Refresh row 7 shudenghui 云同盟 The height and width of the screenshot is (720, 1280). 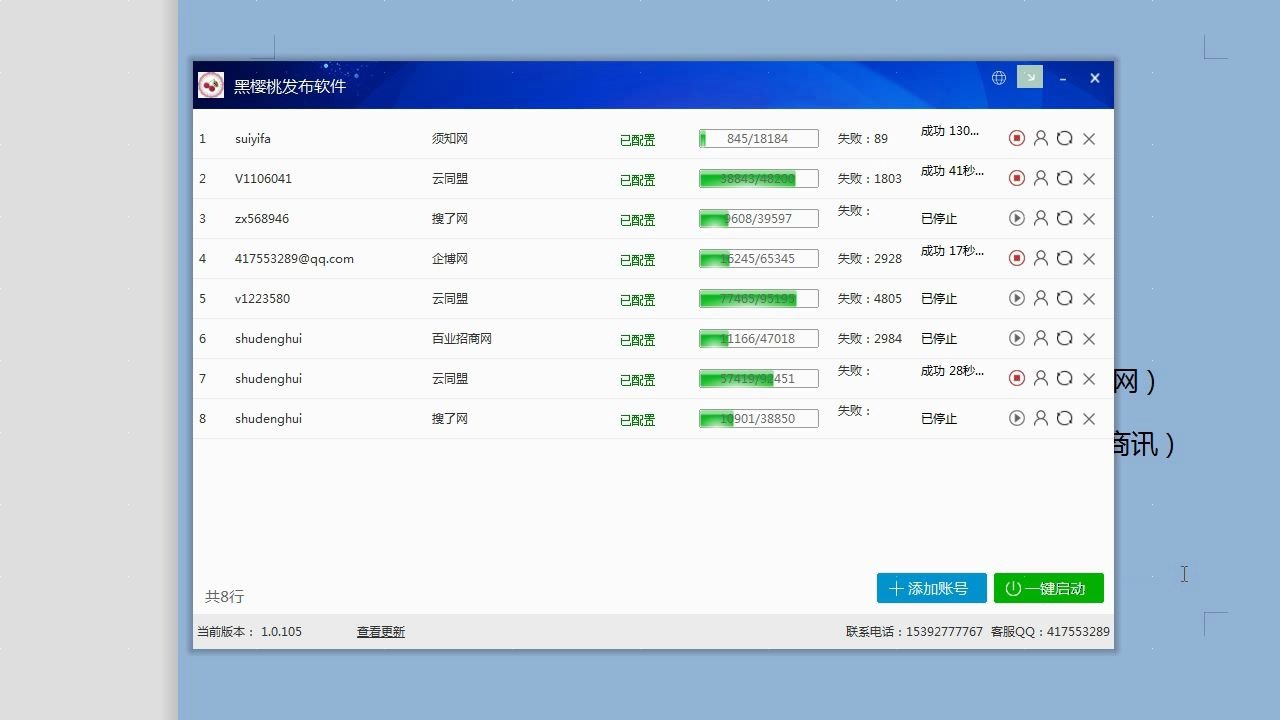(x=1065, y=378)
